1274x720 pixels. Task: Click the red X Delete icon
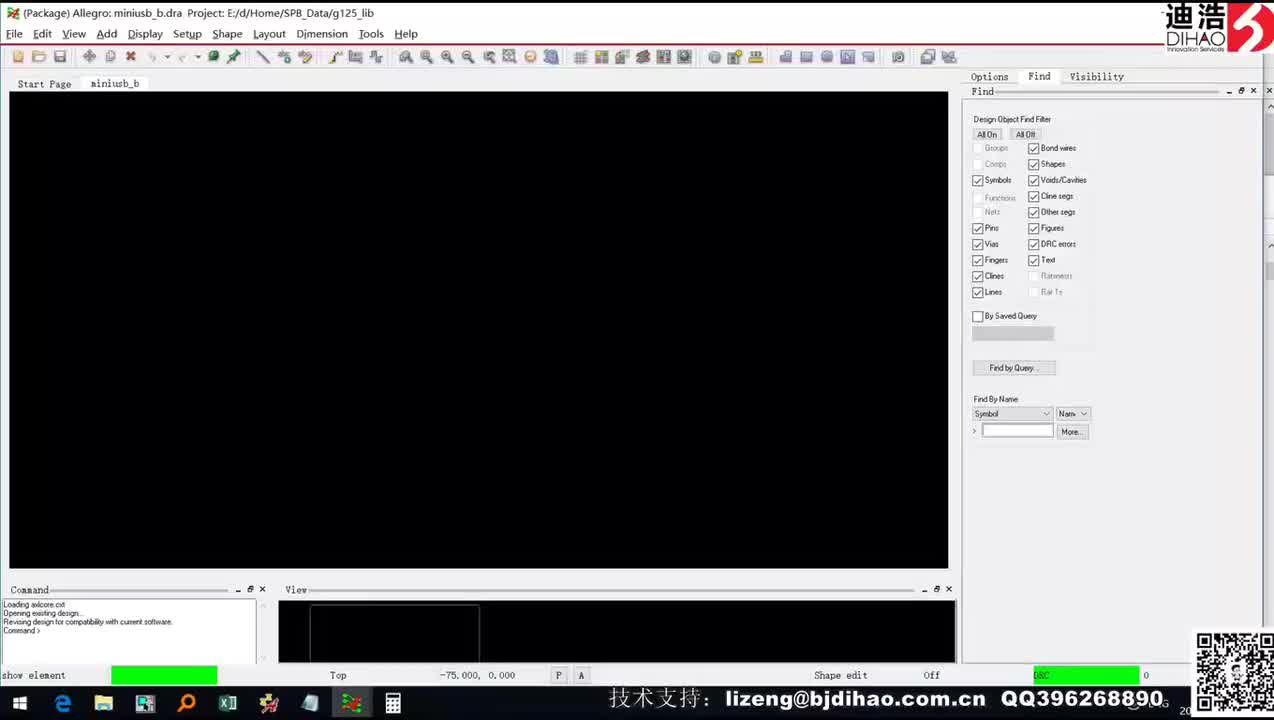130,57
